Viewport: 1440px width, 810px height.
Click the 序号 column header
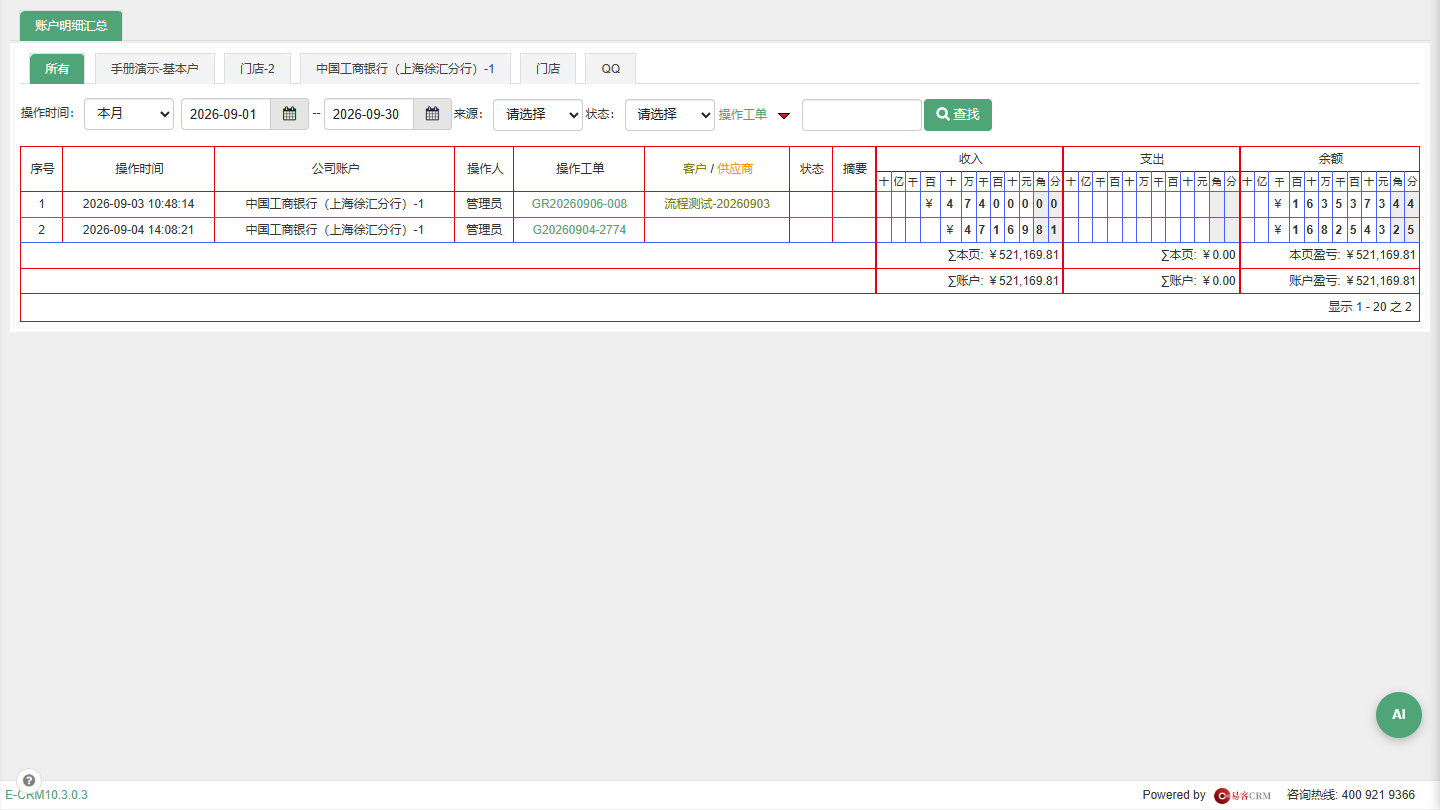(42, 169)
